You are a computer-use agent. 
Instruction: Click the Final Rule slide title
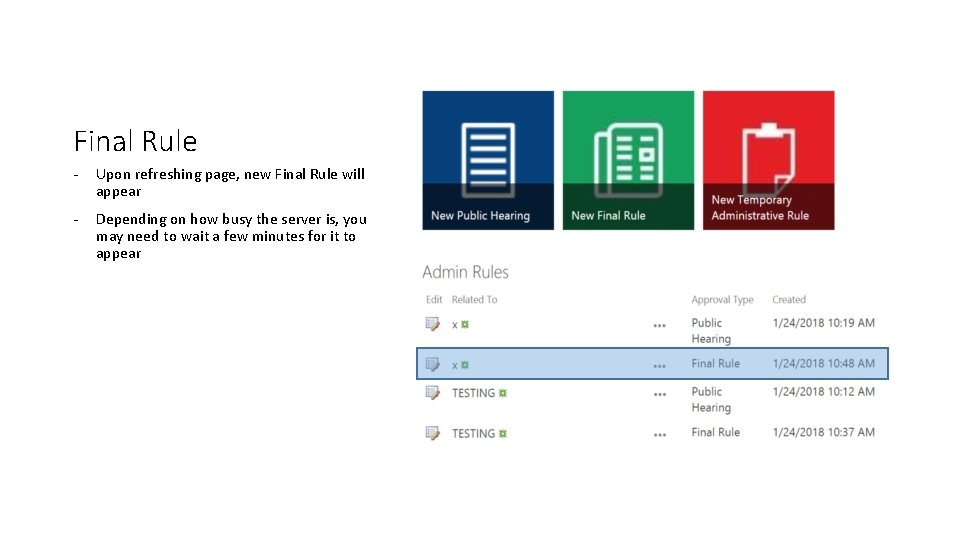[x=135, y=141]
